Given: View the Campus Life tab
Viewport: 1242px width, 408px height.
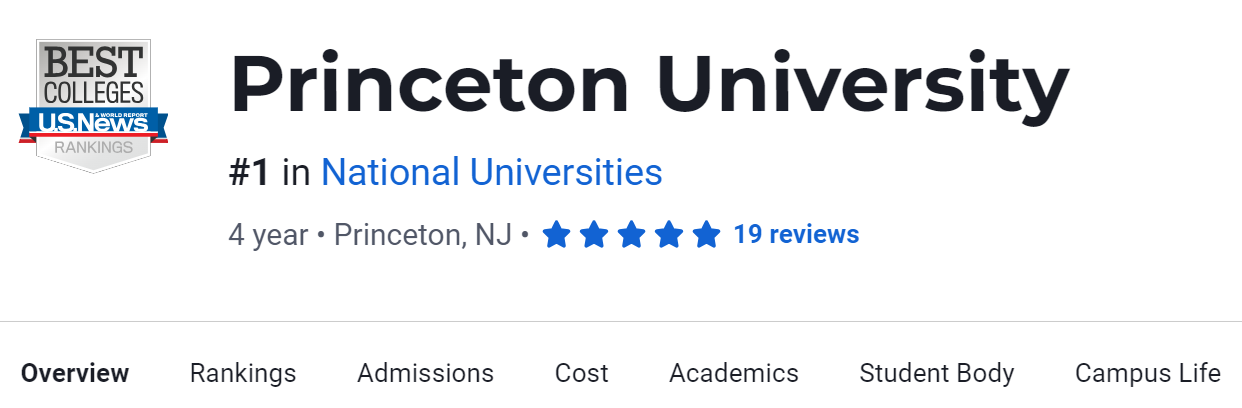Looking at the screenshot, I should point(1147,373).
